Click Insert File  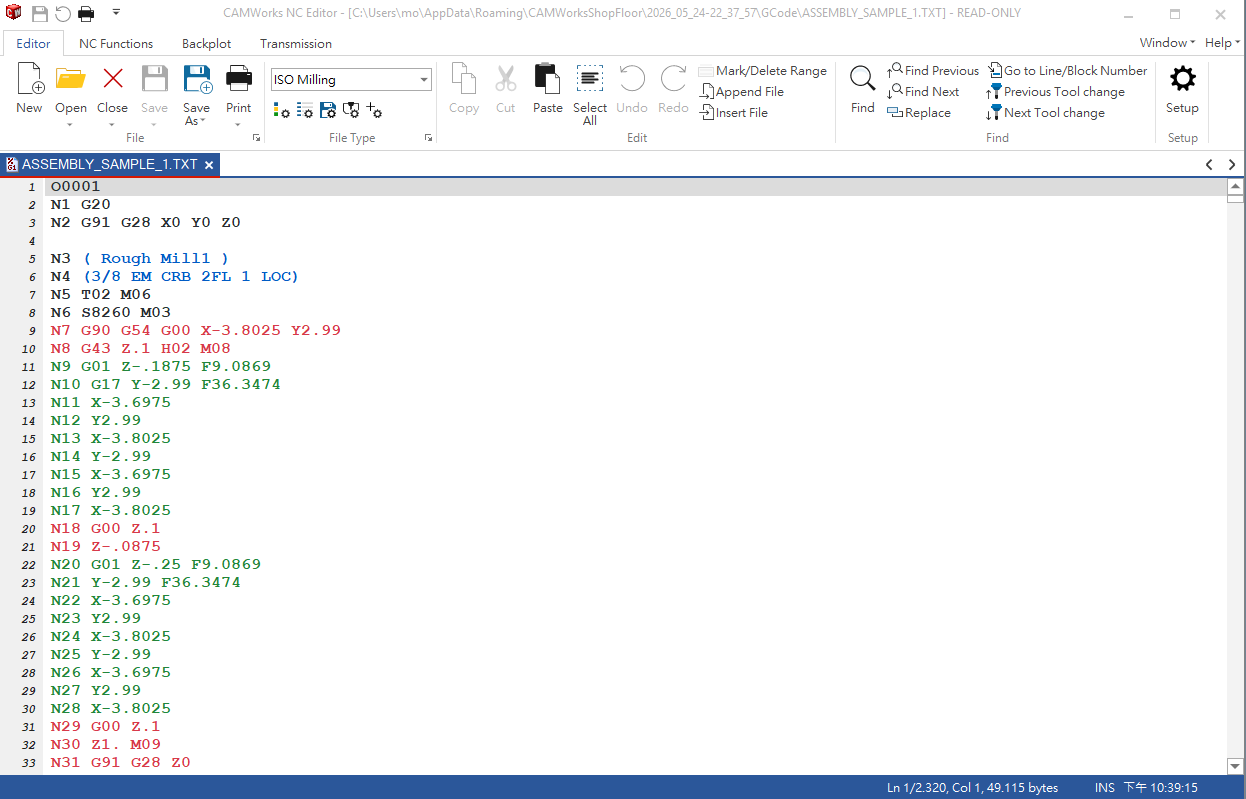coord(733,113)
